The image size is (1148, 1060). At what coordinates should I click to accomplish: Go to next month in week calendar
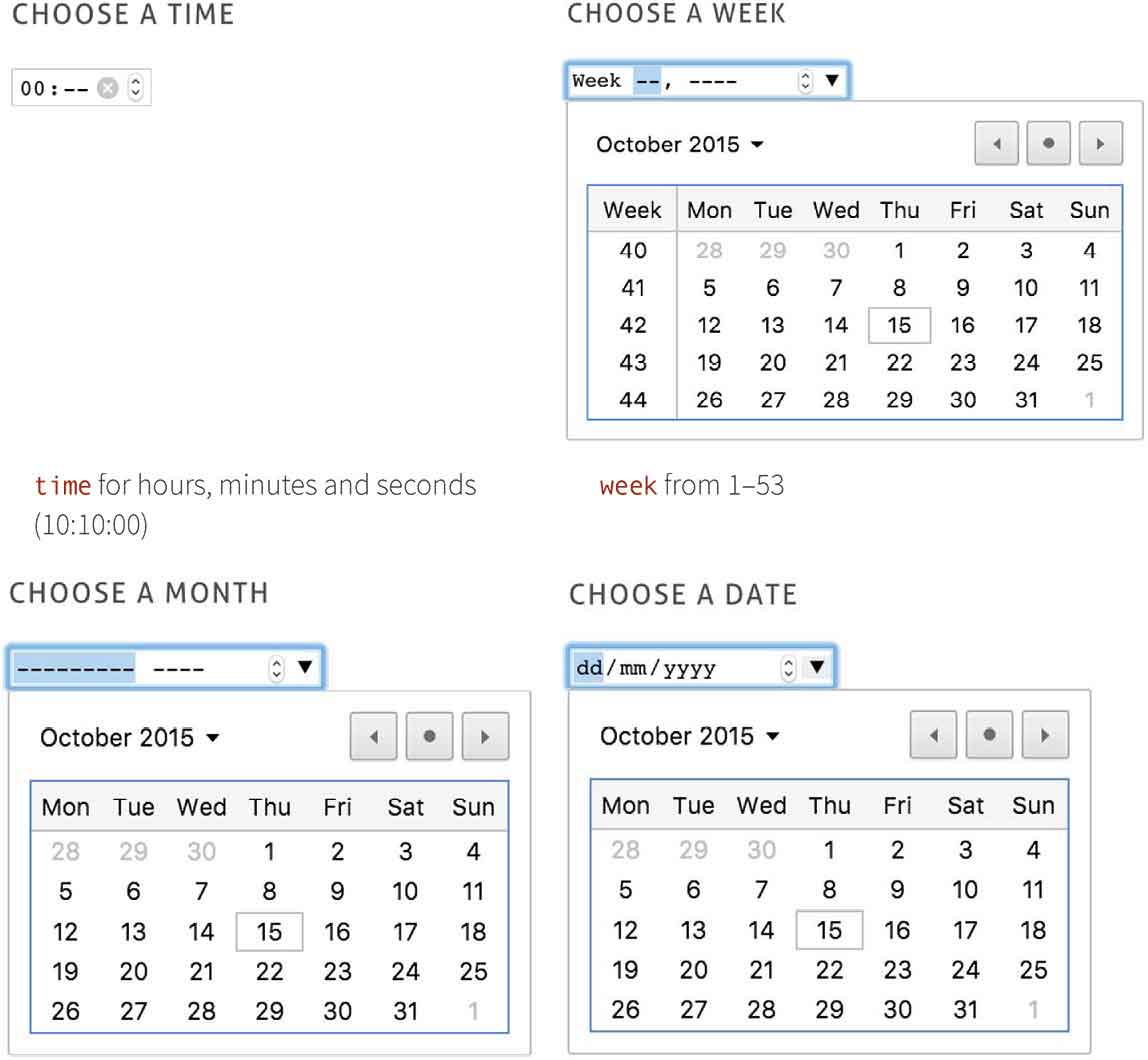coord(1100,144)
